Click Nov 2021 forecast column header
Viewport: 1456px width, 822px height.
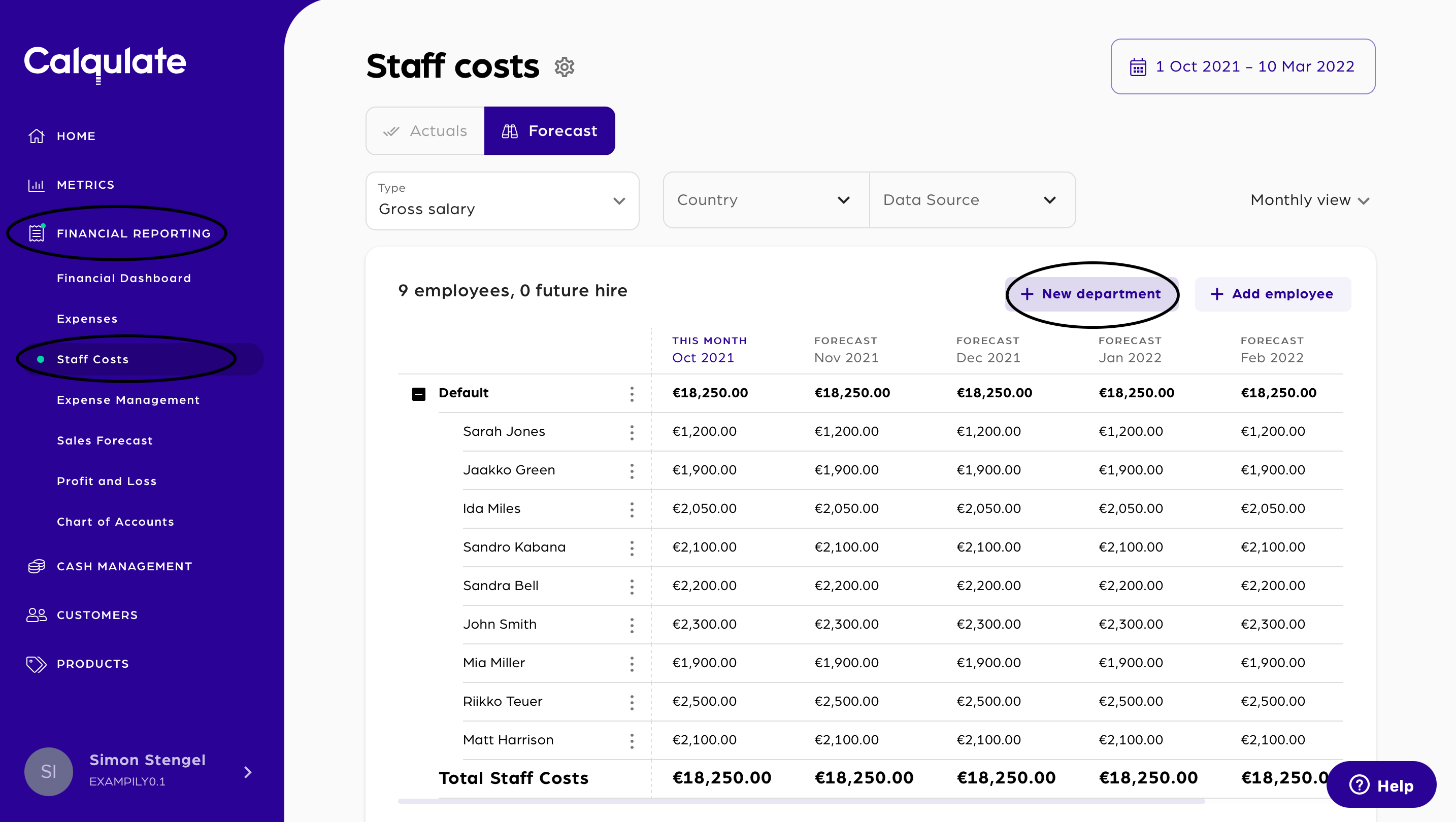(846, 358)
